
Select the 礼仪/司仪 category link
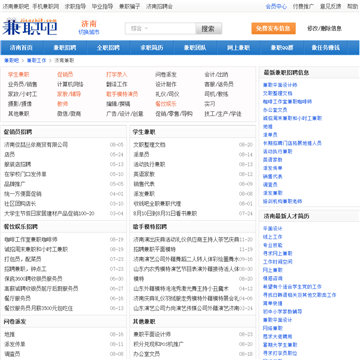pyautogui.click(x=167, y=94)
